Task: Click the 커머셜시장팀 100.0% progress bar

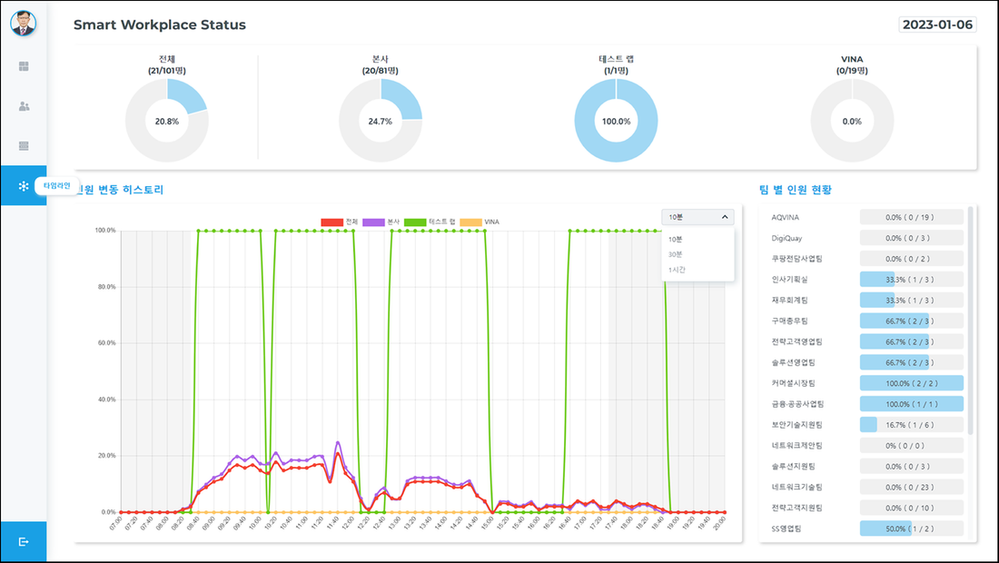Action: tap(911, 383)
